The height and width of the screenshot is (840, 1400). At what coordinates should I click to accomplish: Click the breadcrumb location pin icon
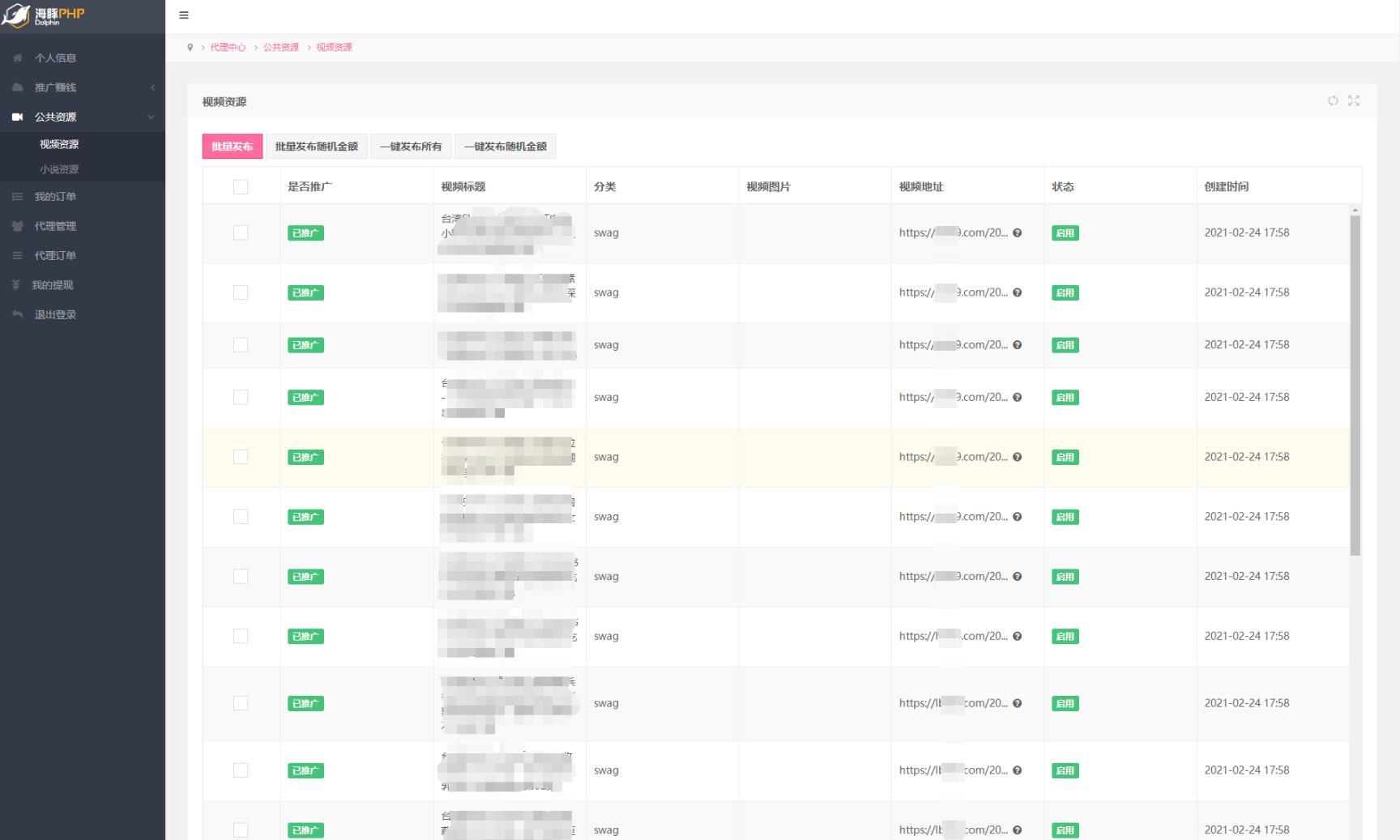[190, 48]
